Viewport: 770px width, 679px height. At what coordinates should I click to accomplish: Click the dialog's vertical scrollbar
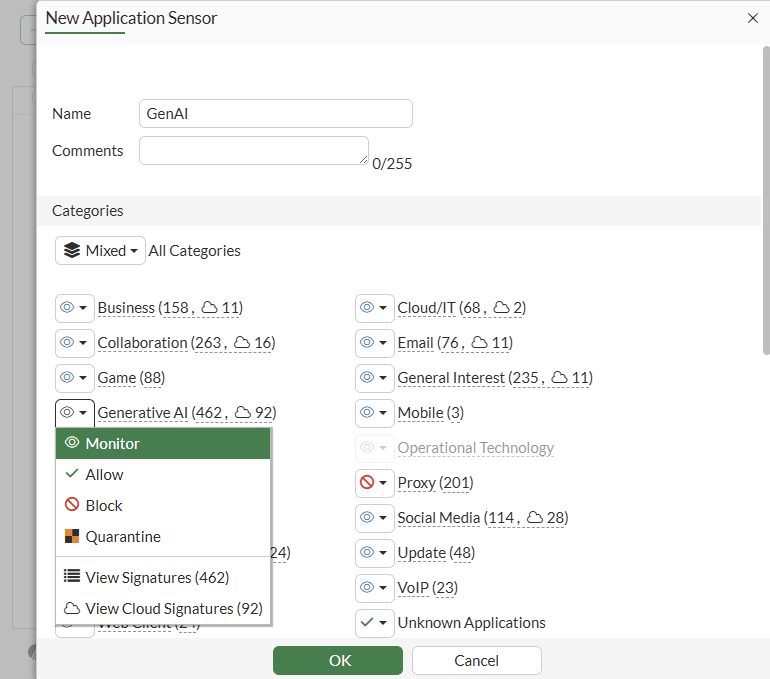click(766, 200)
